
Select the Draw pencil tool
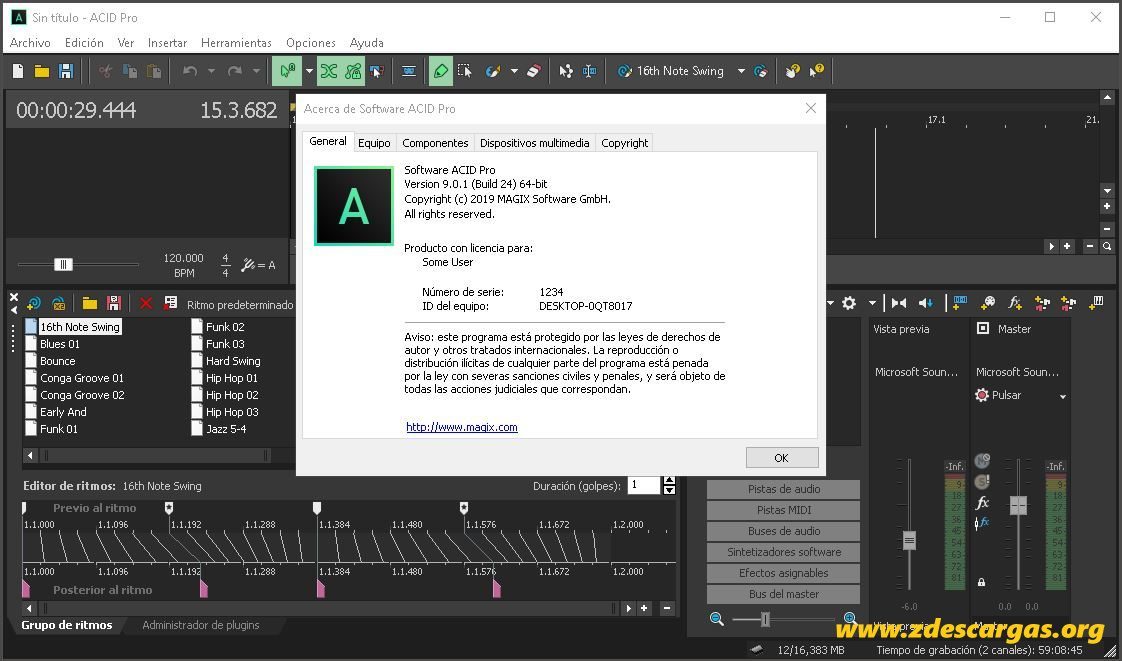[441, 71]
